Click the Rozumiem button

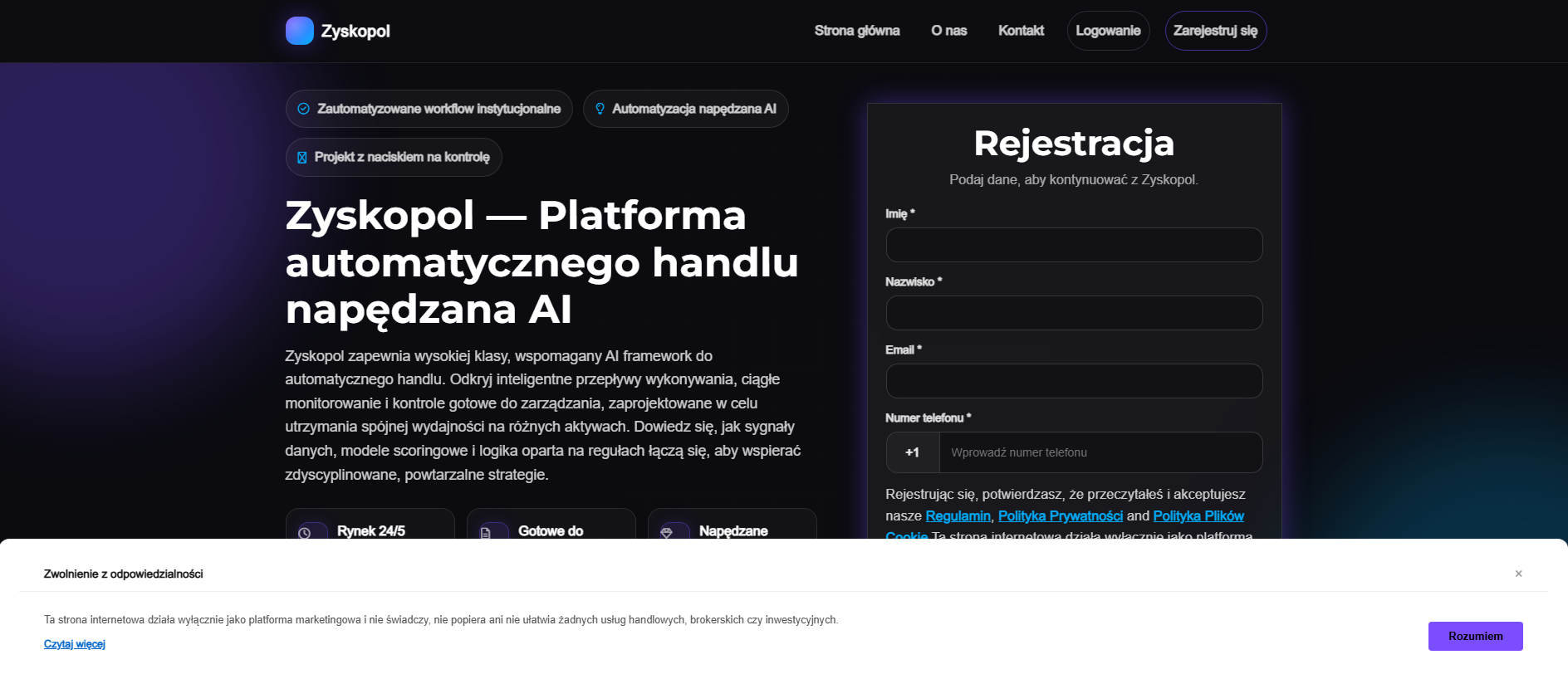(x=1475, y=636)
